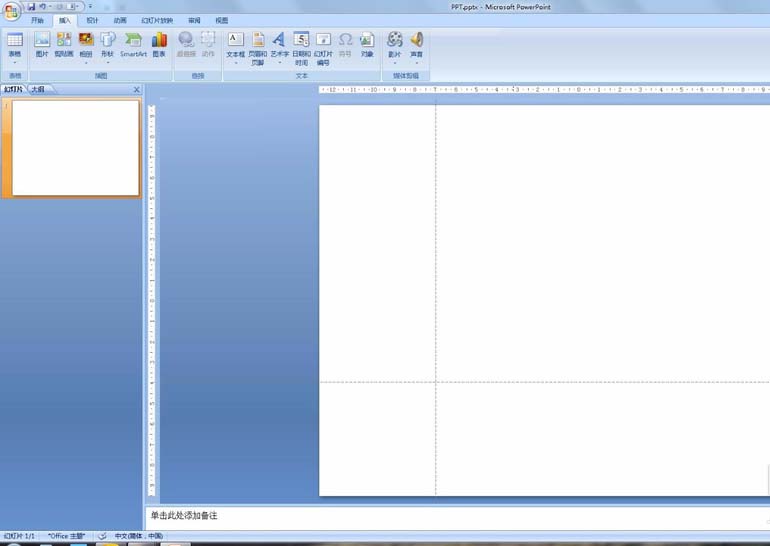770x546 pixels.
Task: Switch to the 开始 (Home) ribbon tab
Action: pos(37,21)
